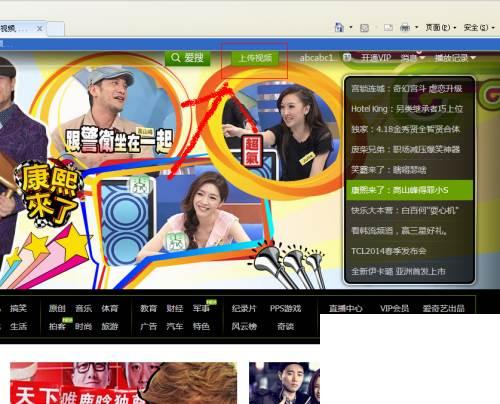Viewport: 500px width, 404px height.
Task: Click the printer toolbar icon
Action: pos(405,27)
